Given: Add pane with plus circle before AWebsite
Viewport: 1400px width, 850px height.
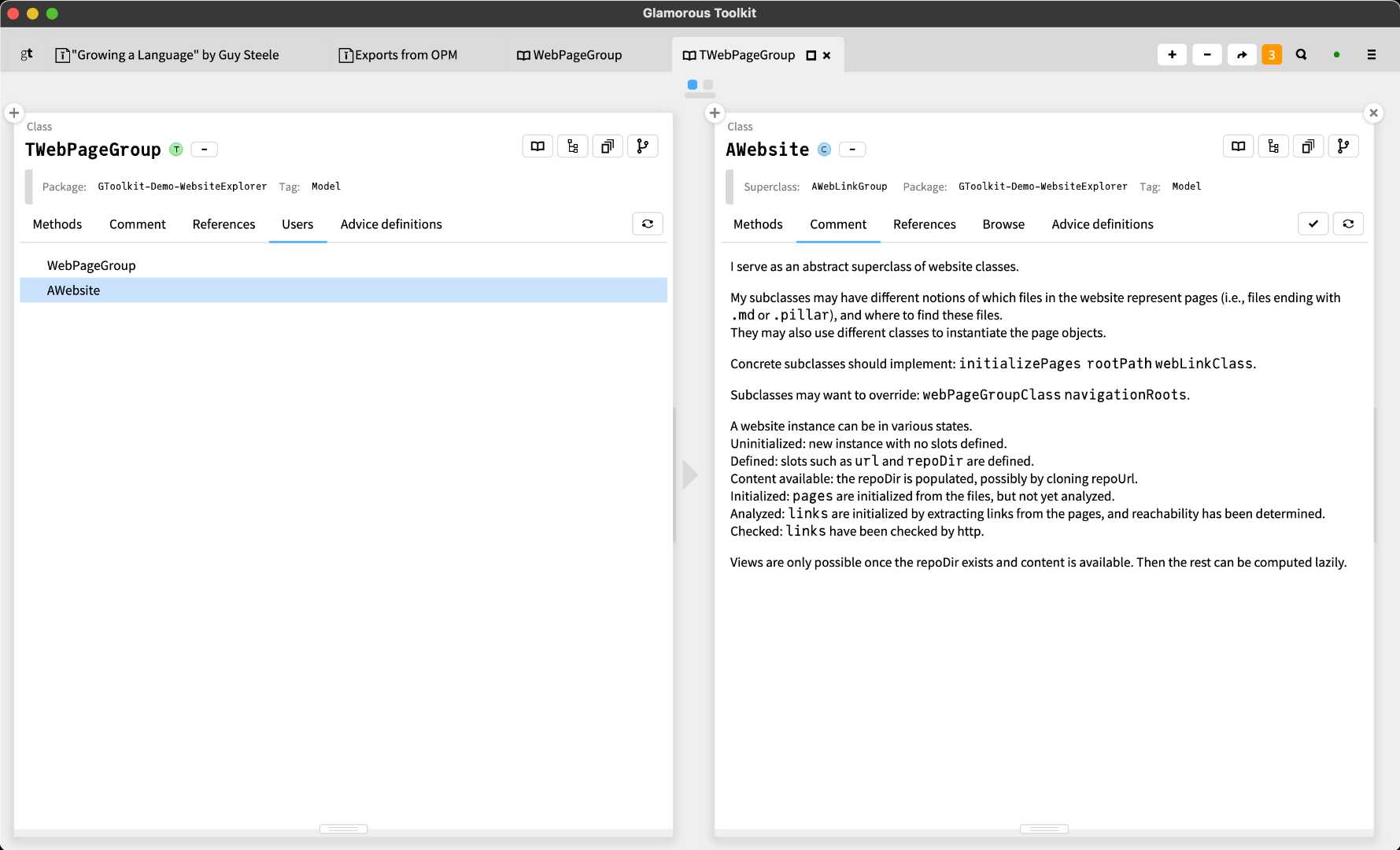Looking at the screenshot, I should [x=715, y=113].
